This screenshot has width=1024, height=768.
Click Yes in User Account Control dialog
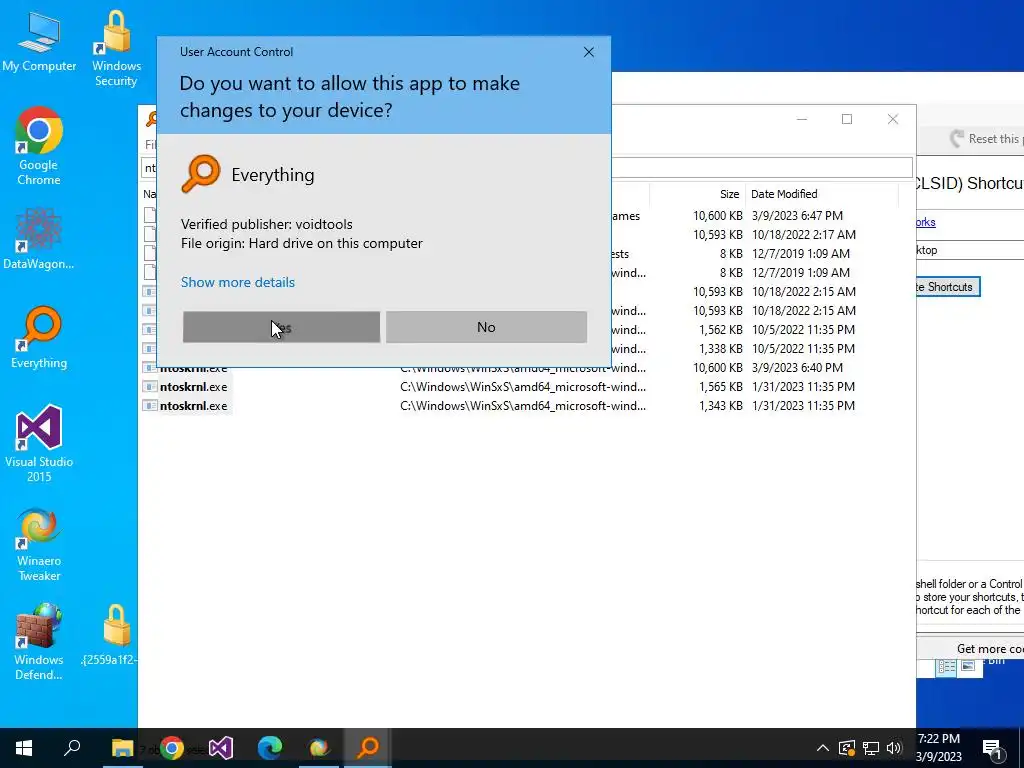(x=281, y=327)
